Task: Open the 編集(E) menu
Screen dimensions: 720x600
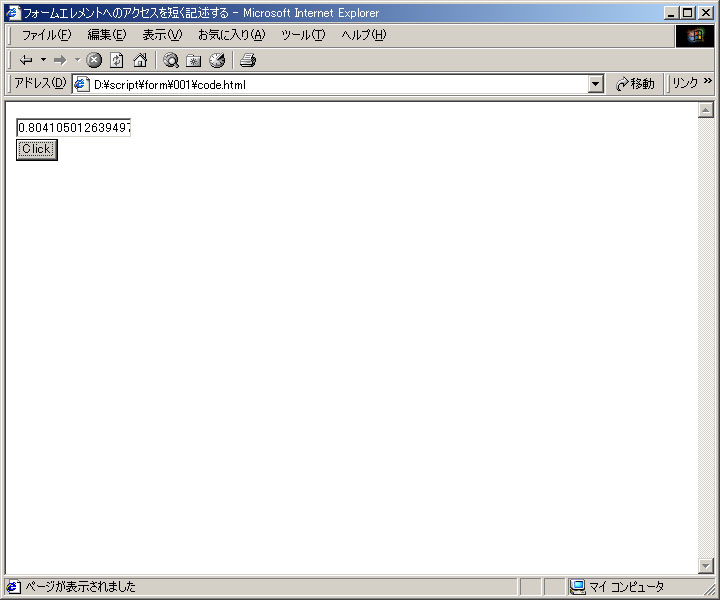Action: tap(107, 35)
